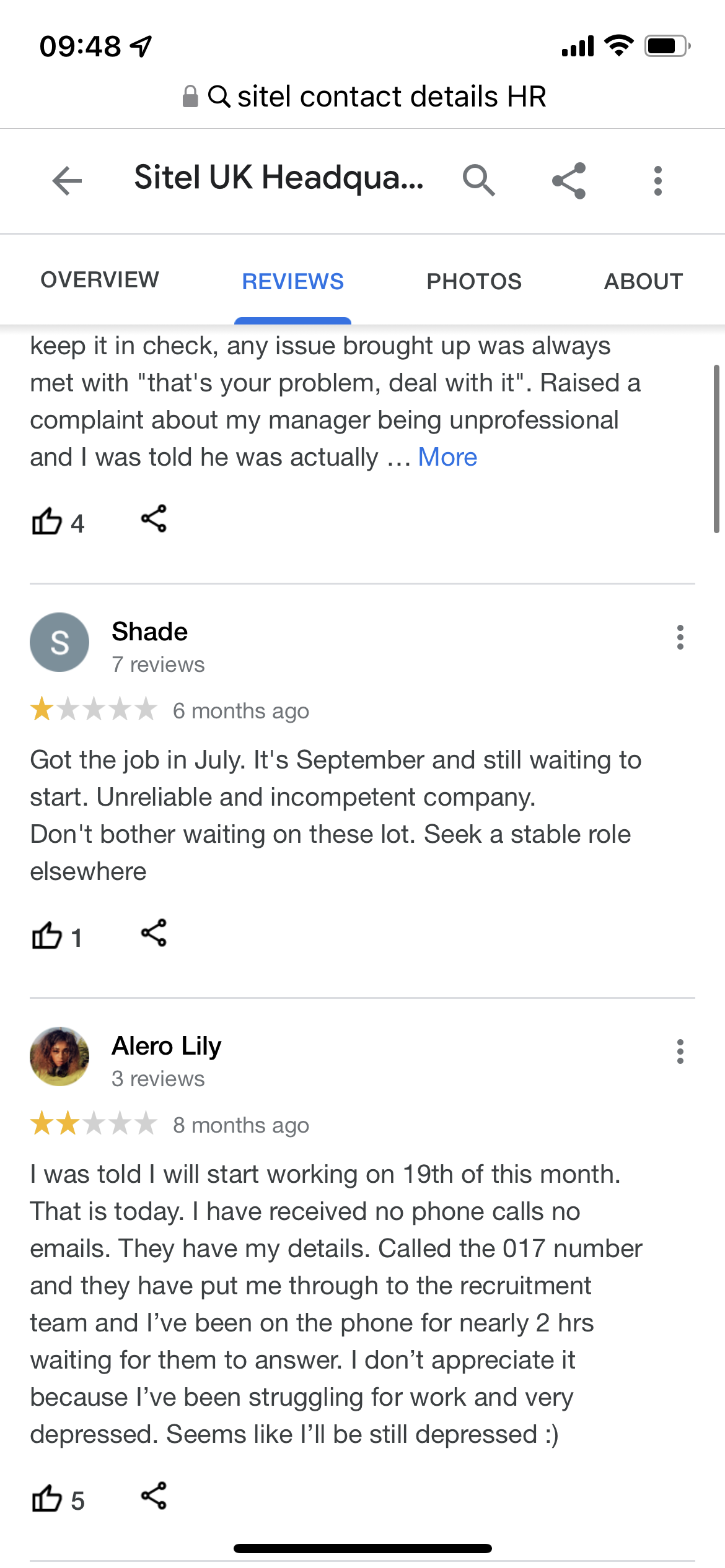Like the review with 4 likes
Viewport: 725px width, 1568px height.
47,521
